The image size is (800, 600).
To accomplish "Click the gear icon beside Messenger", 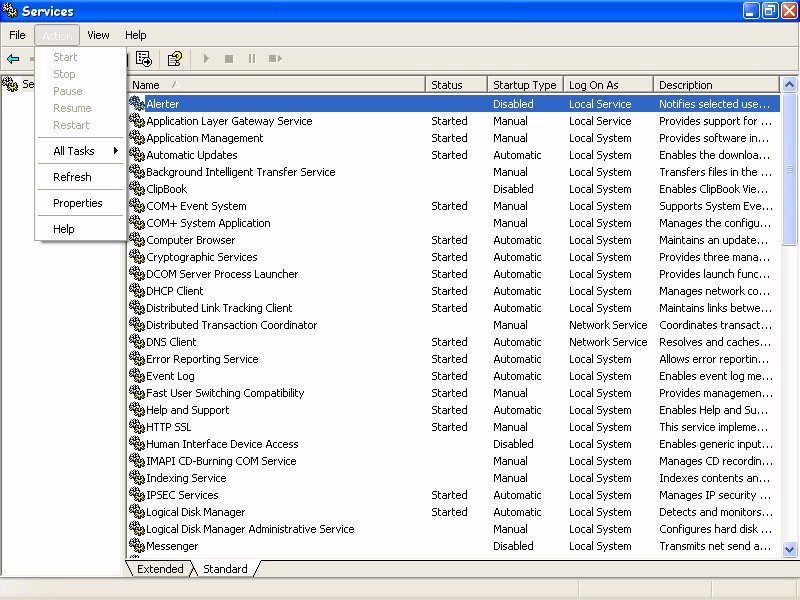I will tap(137, 546).
